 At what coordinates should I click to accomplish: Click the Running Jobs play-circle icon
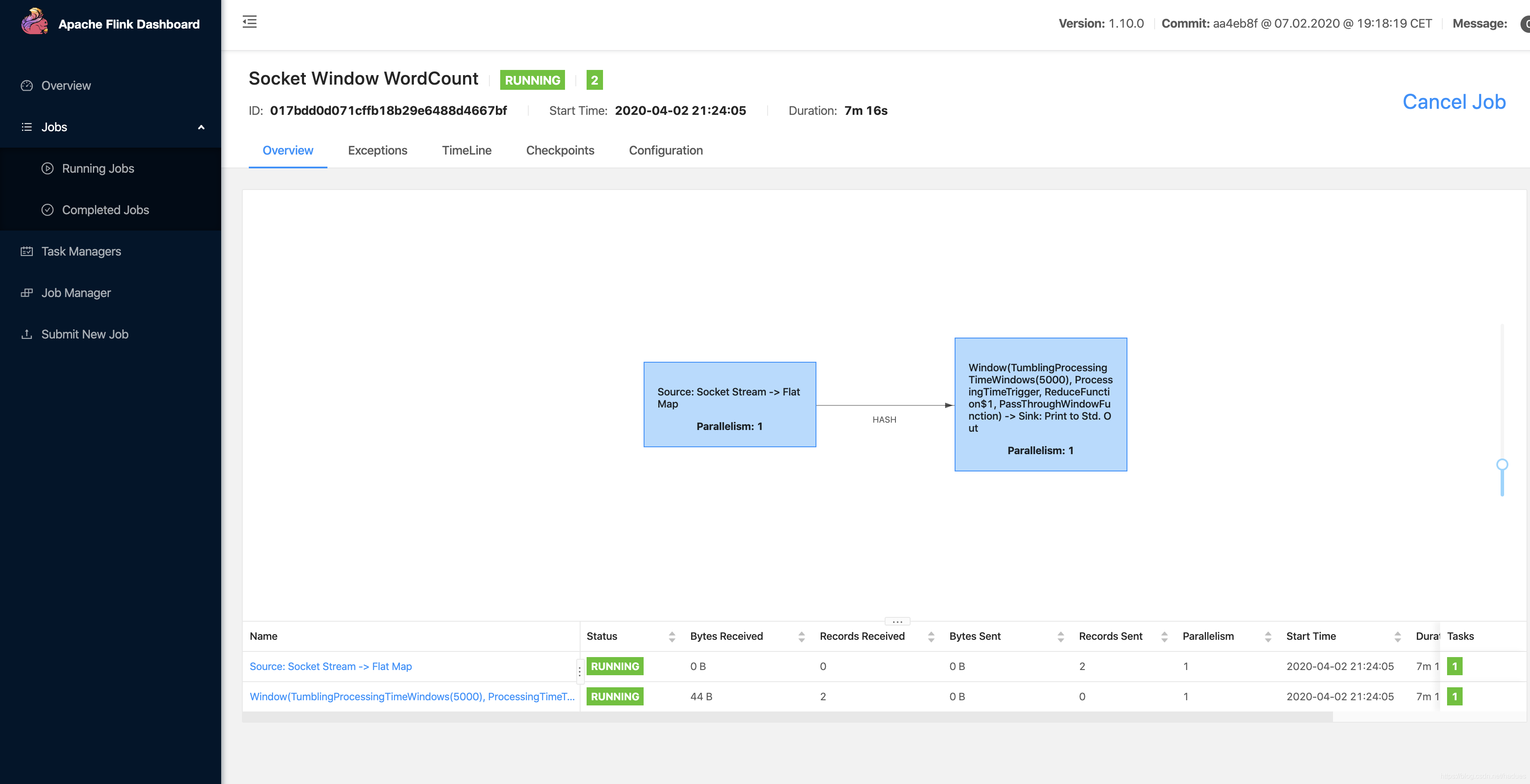48,168
